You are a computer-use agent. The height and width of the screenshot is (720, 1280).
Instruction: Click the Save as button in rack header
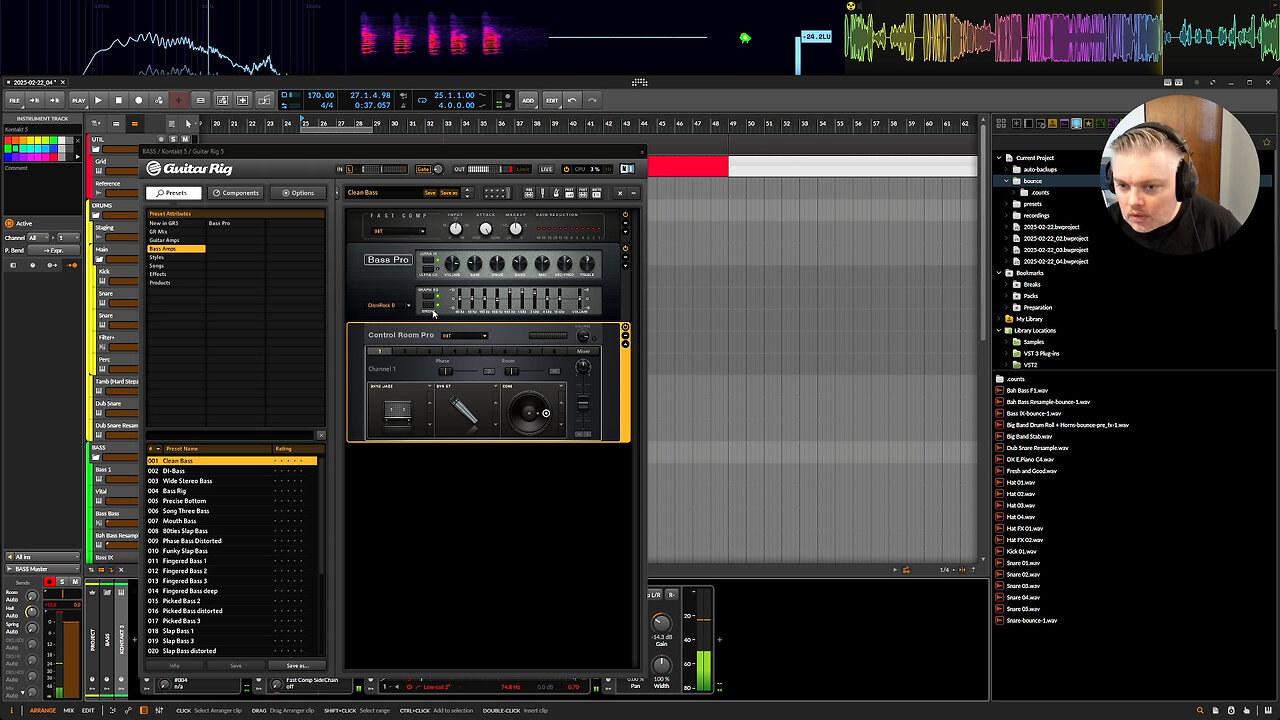pyautogui.click(x=449, y=193)
